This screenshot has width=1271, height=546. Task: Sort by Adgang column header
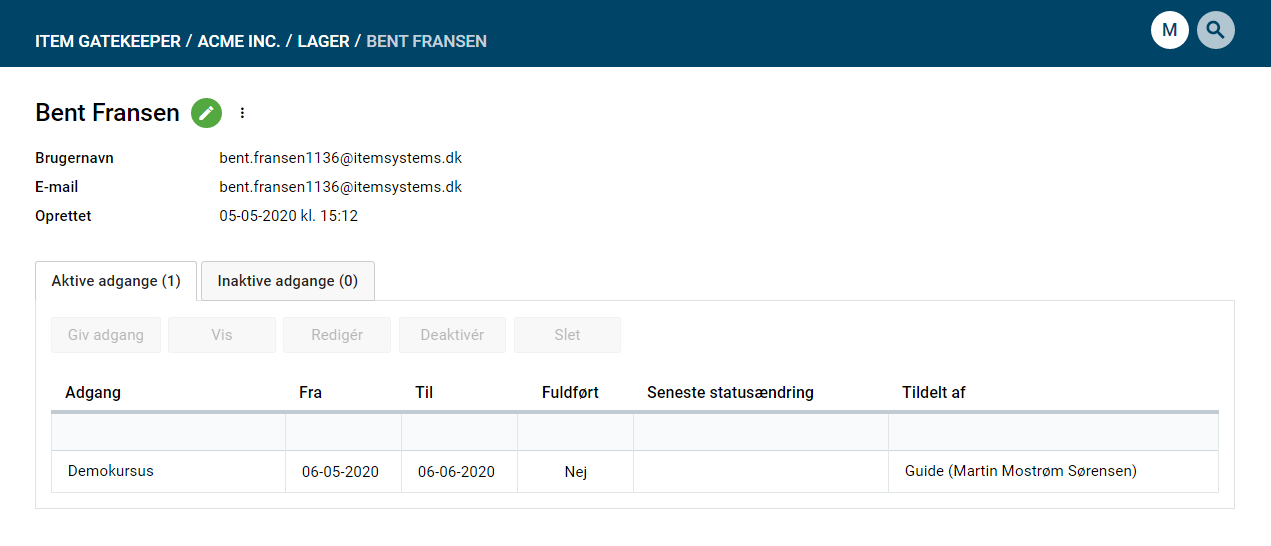pos(93,392)
